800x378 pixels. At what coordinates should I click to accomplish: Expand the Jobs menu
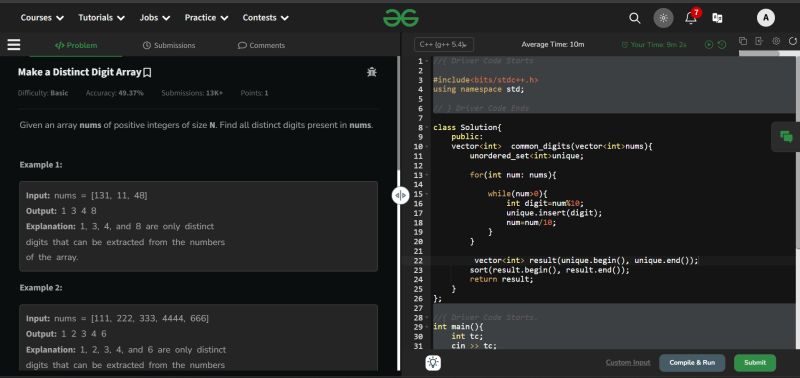pos(155,18)
